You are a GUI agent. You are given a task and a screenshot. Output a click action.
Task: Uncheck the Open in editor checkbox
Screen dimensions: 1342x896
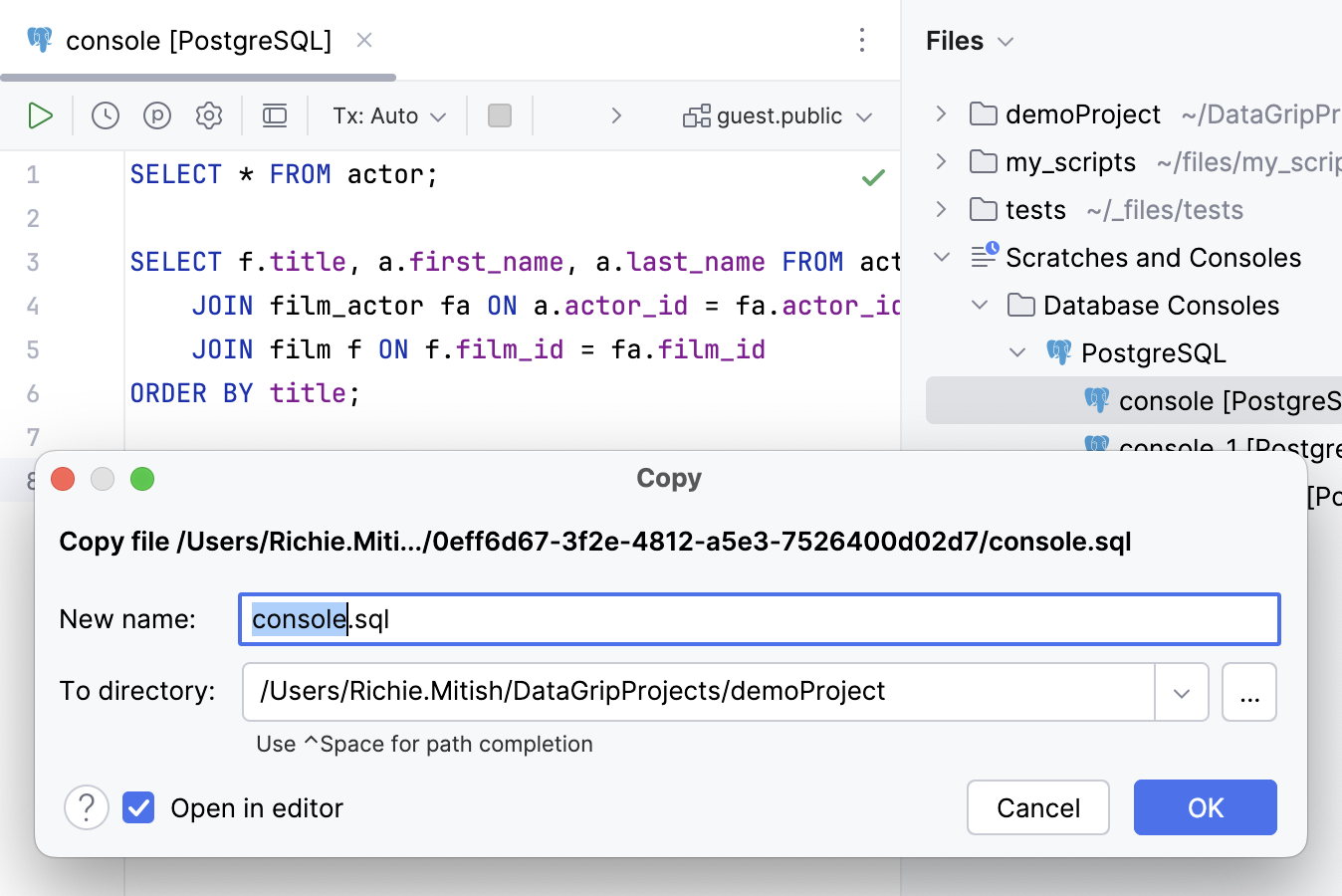point(138,807)
